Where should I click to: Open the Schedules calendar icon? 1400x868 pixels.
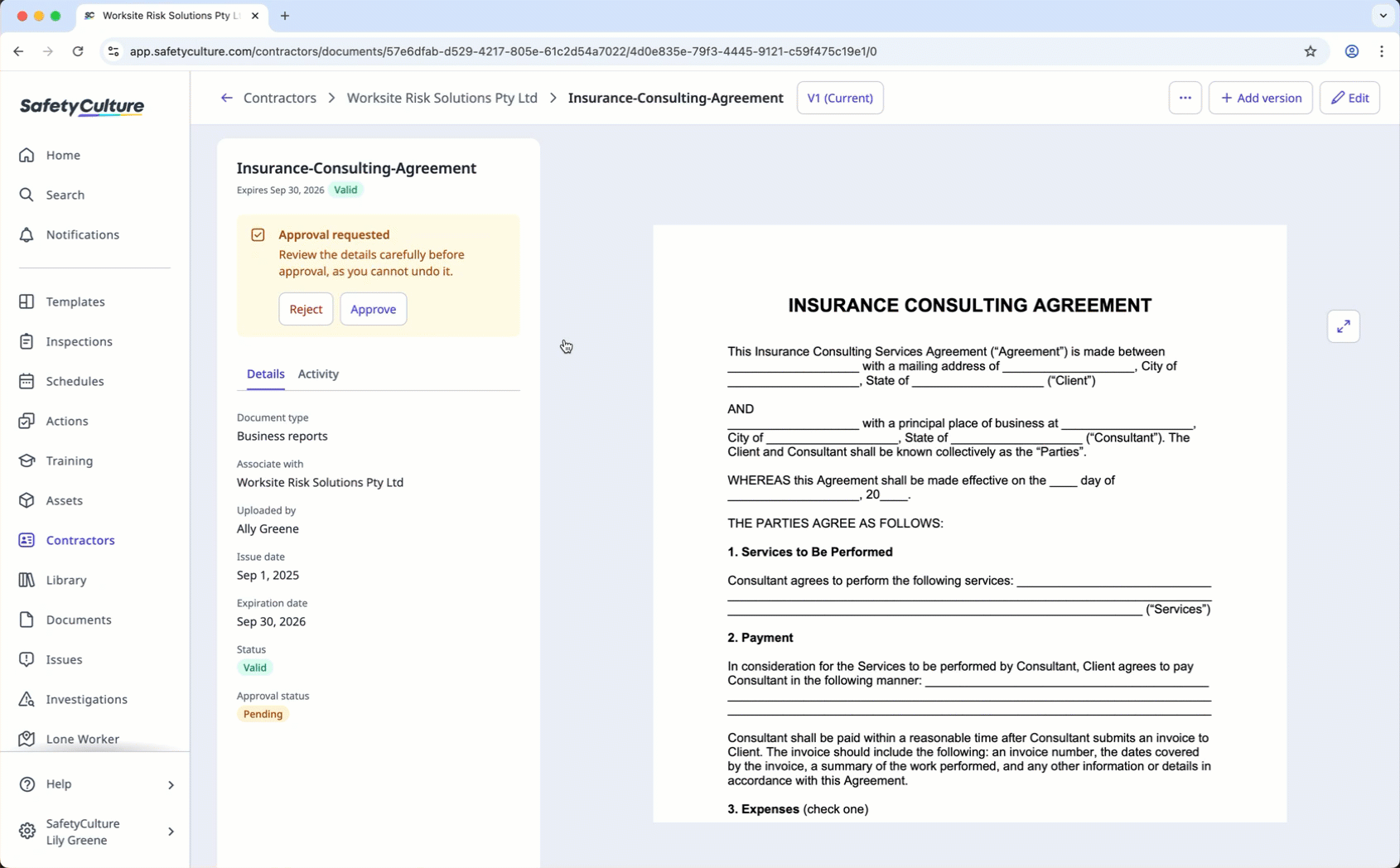click(x=27, y=381)
